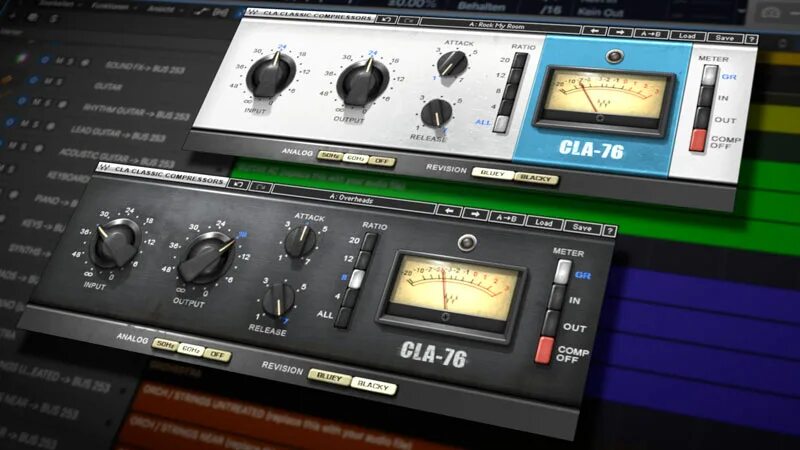Screen dimensions: 800x450
Task: Turn analog OFF on silver CLA-76
Action: (382, 161)
